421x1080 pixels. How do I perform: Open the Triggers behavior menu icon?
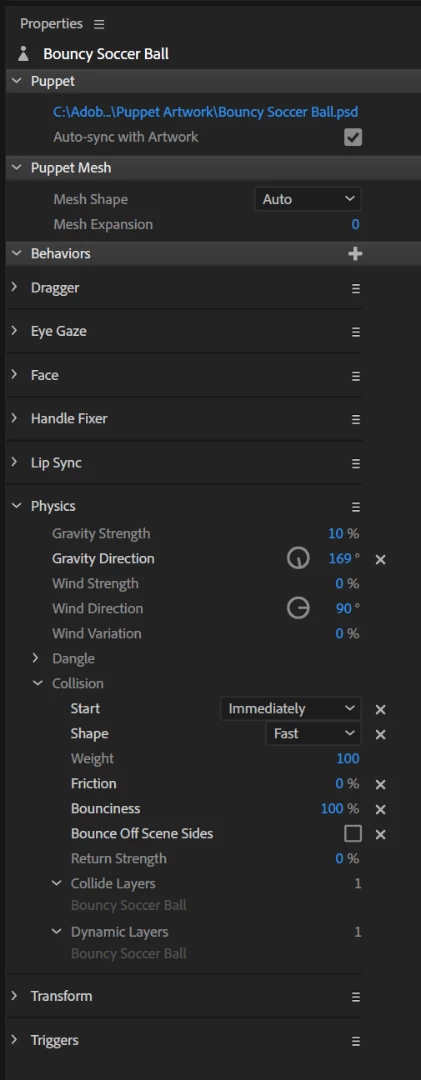(x=356, y=1041)
